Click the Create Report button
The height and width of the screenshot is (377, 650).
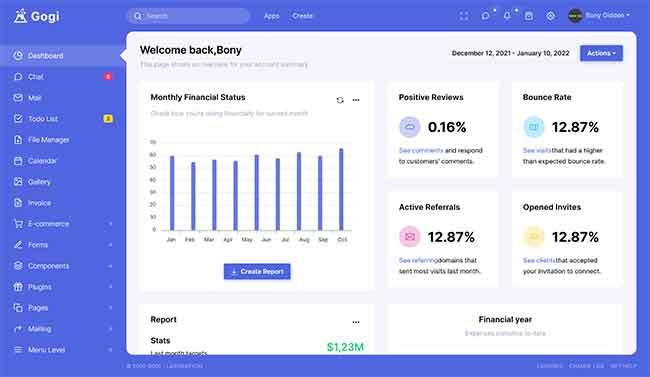257,272
